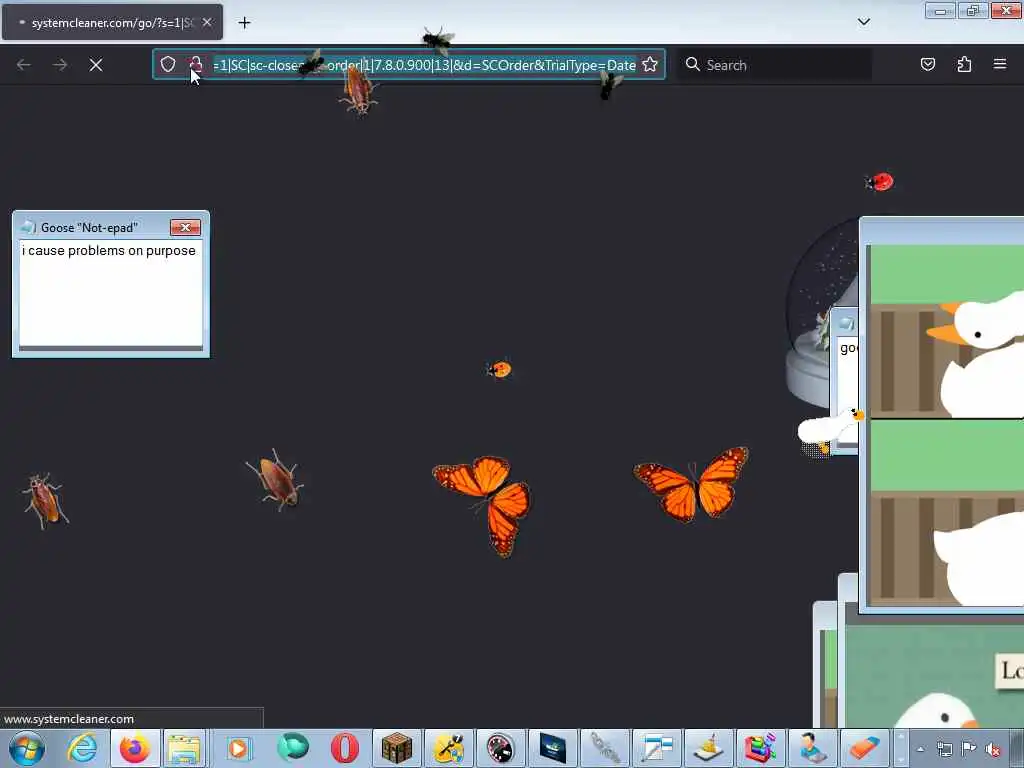1024x768 pixels.
Task: Click the muted volume tray icon
Action: point(993,750)
